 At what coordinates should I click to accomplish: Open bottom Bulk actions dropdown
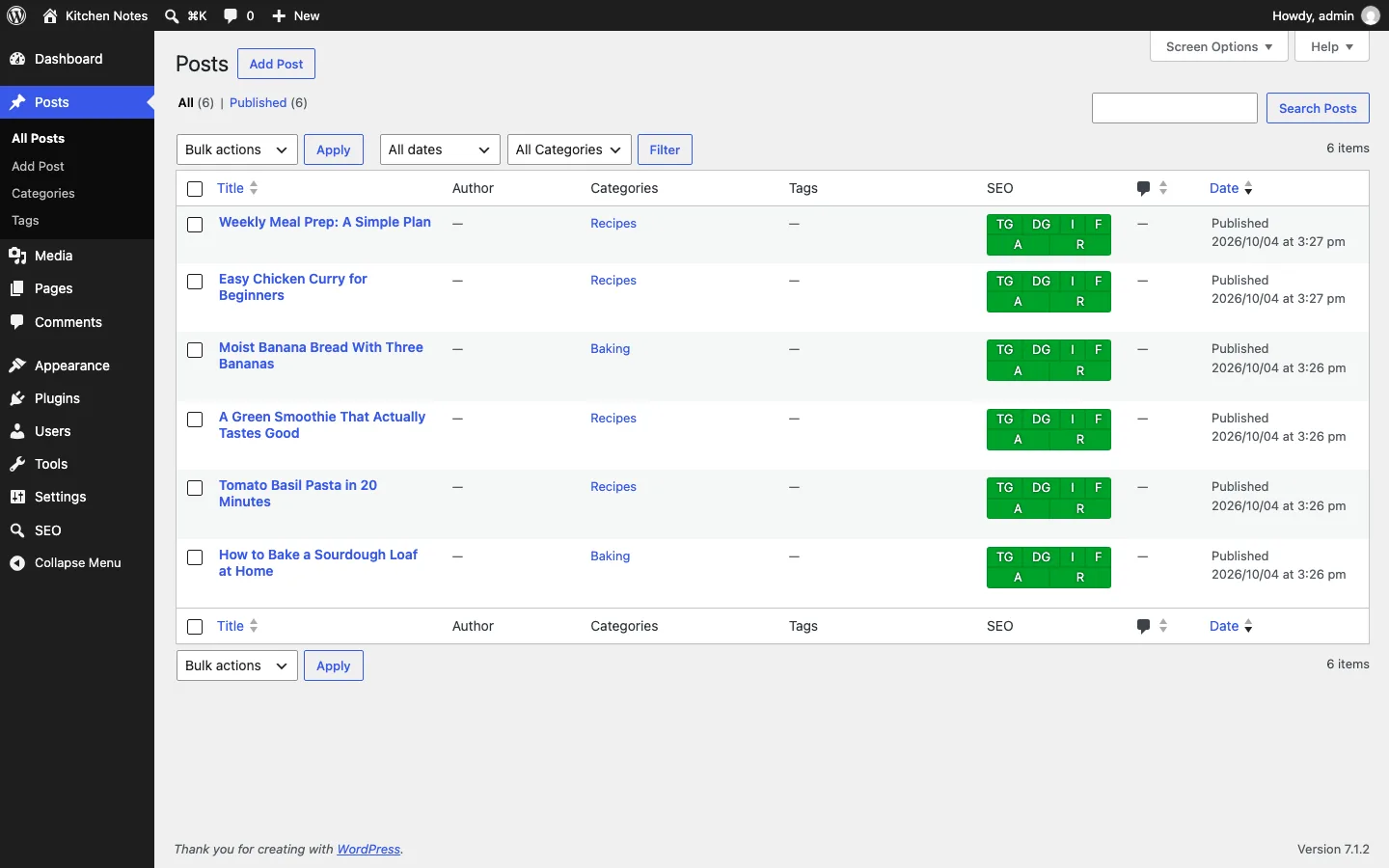(237, 665)
